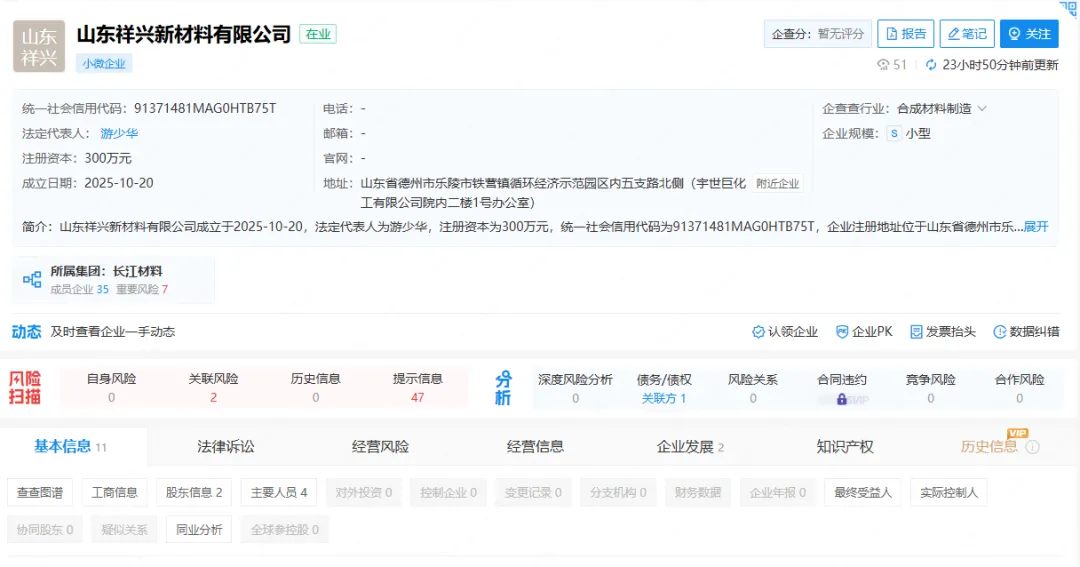This screenshot has width=1080, height=567.
Task: Open 关联风险 2 risk item
Action: click(x=214, y=388)
